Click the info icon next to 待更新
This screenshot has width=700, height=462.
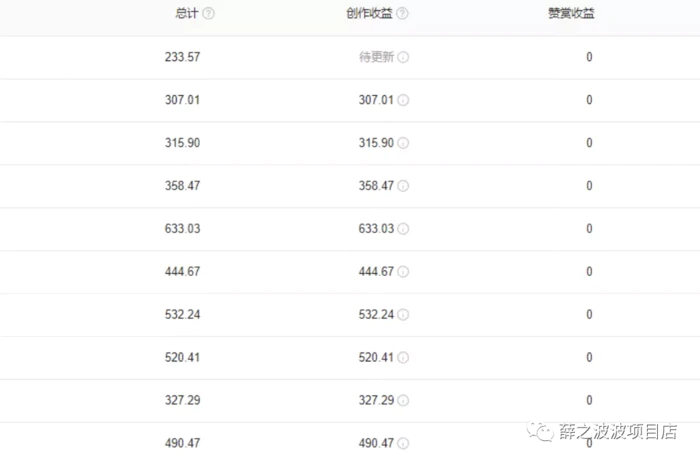click(x=403, y=57)
